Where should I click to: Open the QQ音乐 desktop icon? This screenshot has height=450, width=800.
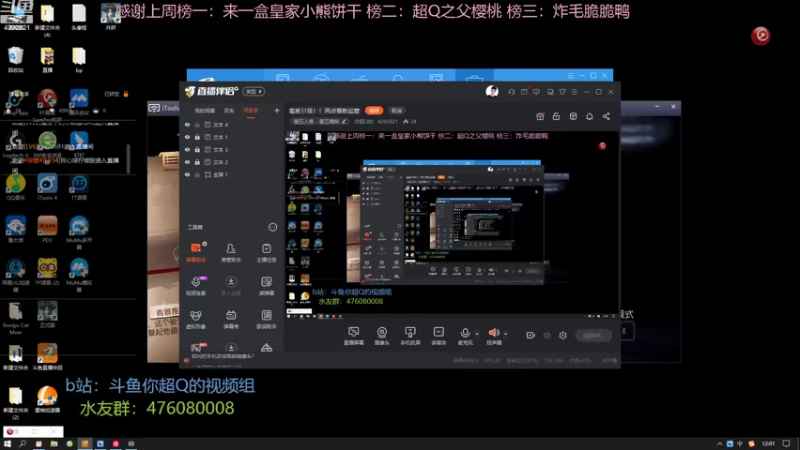click(x=16, y=187)
